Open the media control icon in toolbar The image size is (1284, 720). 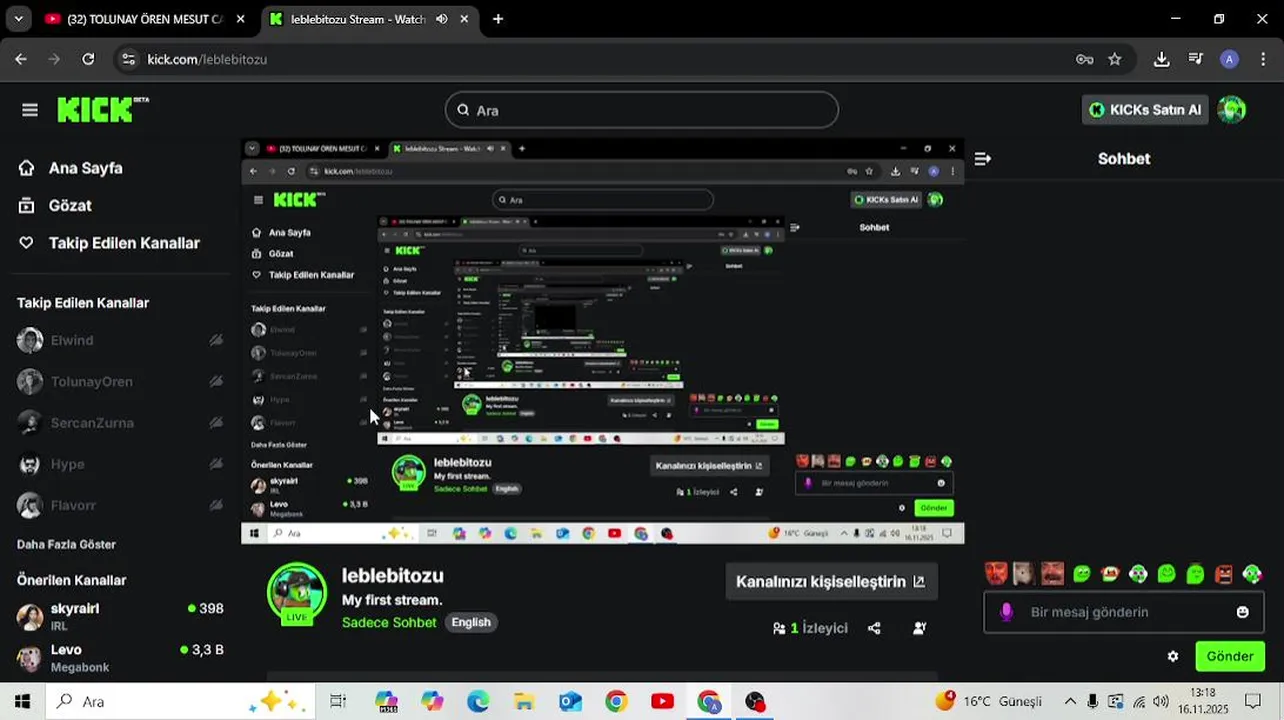click(1195, 59)
